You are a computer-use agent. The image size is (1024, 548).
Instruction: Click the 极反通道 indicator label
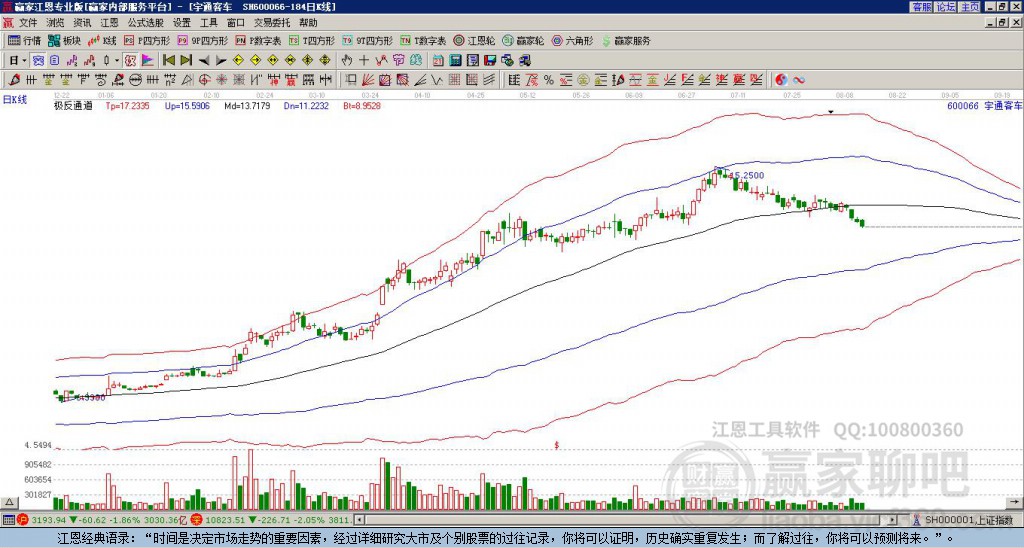[x=73, y=105]
